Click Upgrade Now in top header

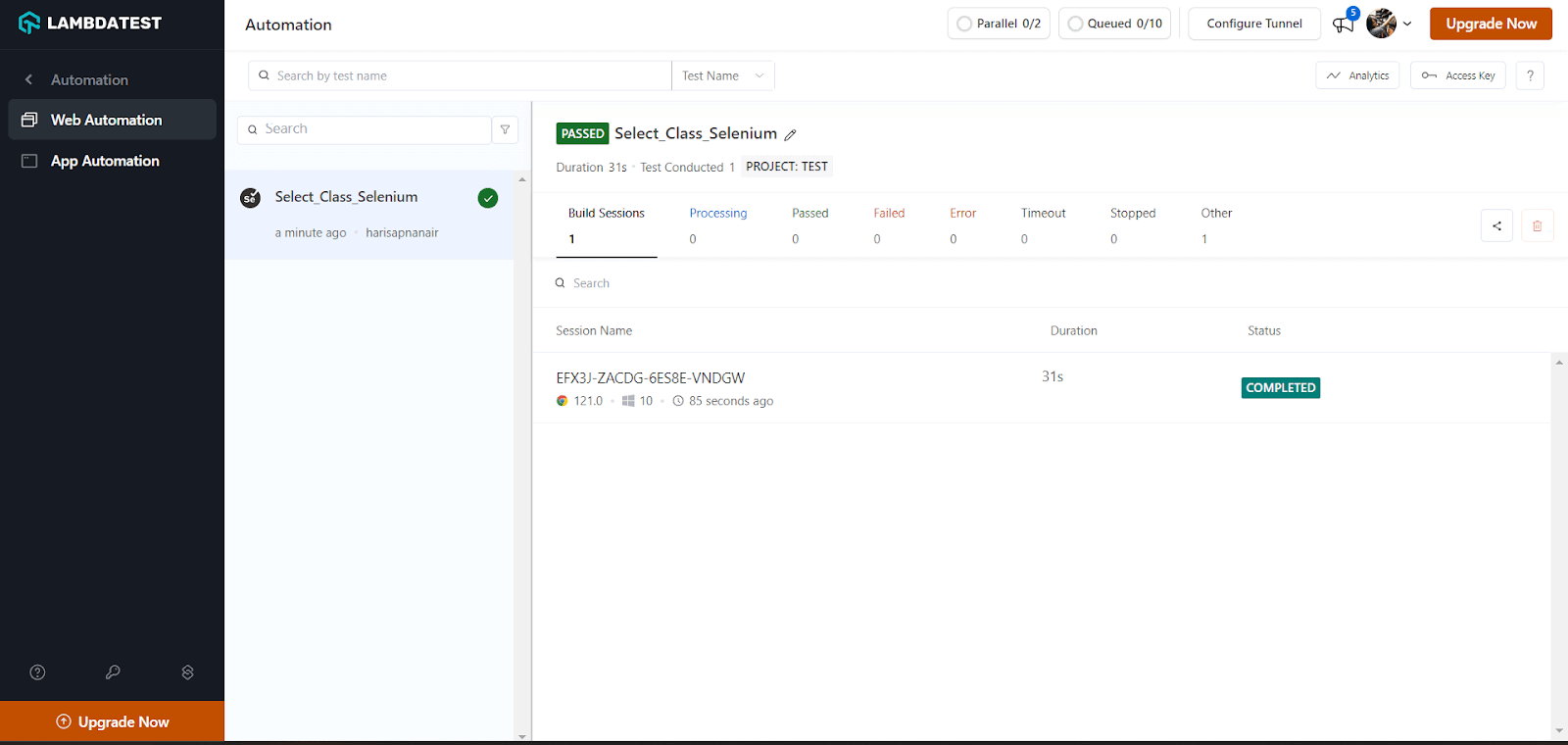pos(1491,24)
